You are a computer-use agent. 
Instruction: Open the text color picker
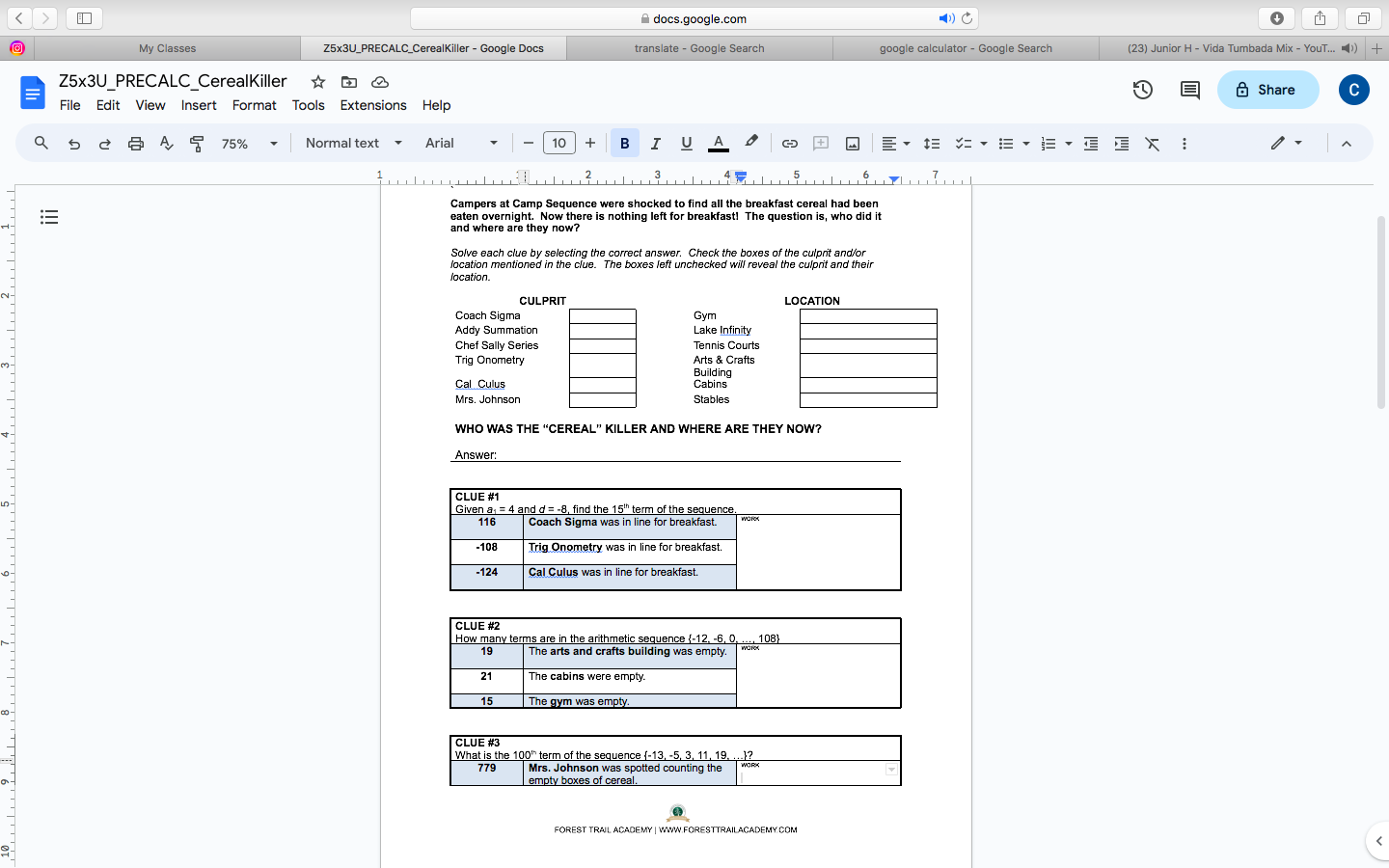(718, 143)
